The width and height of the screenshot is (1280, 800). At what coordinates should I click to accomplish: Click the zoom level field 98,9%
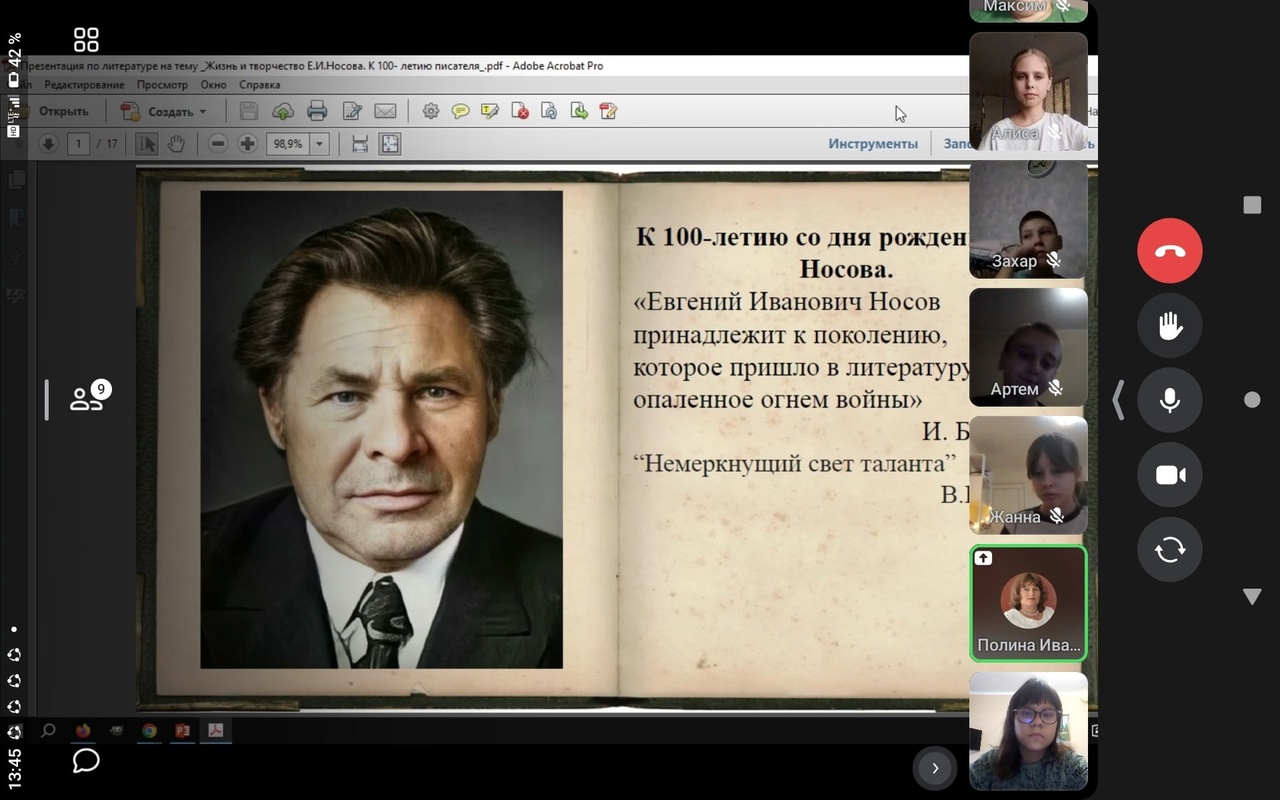[288, 144]
